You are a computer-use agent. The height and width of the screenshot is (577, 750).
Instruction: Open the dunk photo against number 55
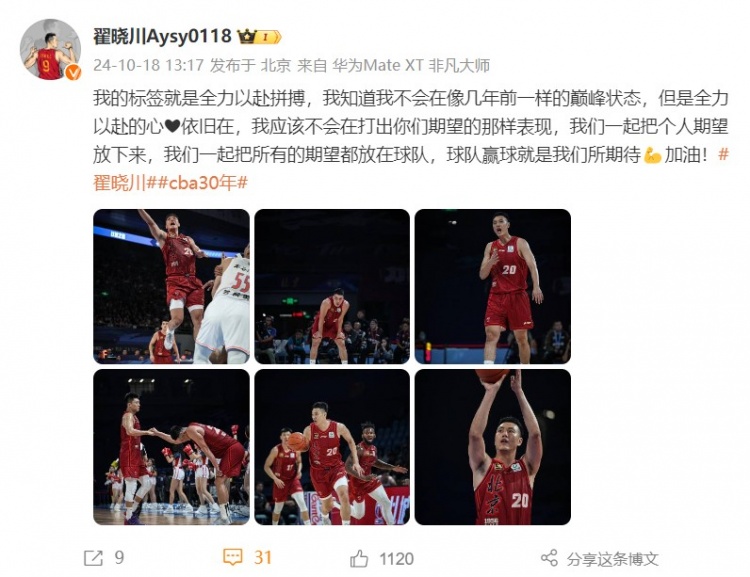171,287
